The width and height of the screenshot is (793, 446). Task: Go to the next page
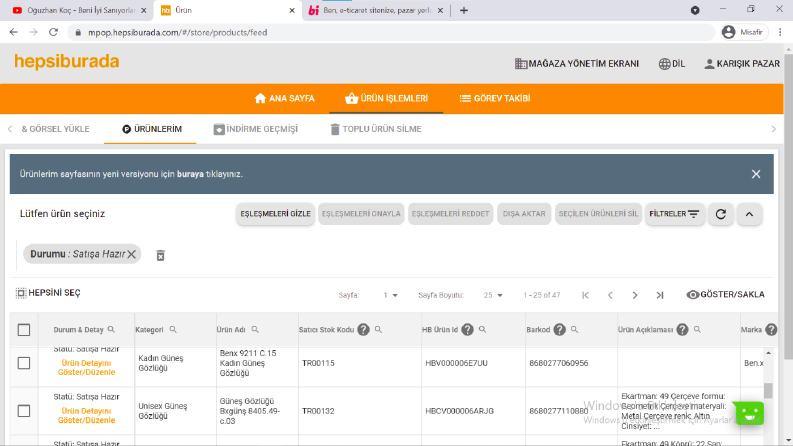(635, 295)
